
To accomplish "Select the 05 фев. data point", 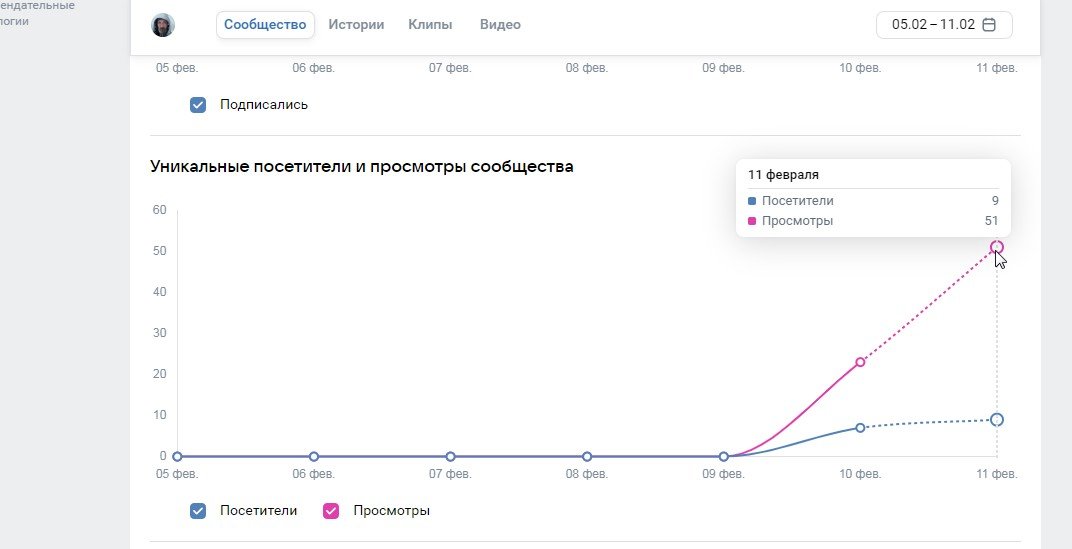I will click(178, 456).
